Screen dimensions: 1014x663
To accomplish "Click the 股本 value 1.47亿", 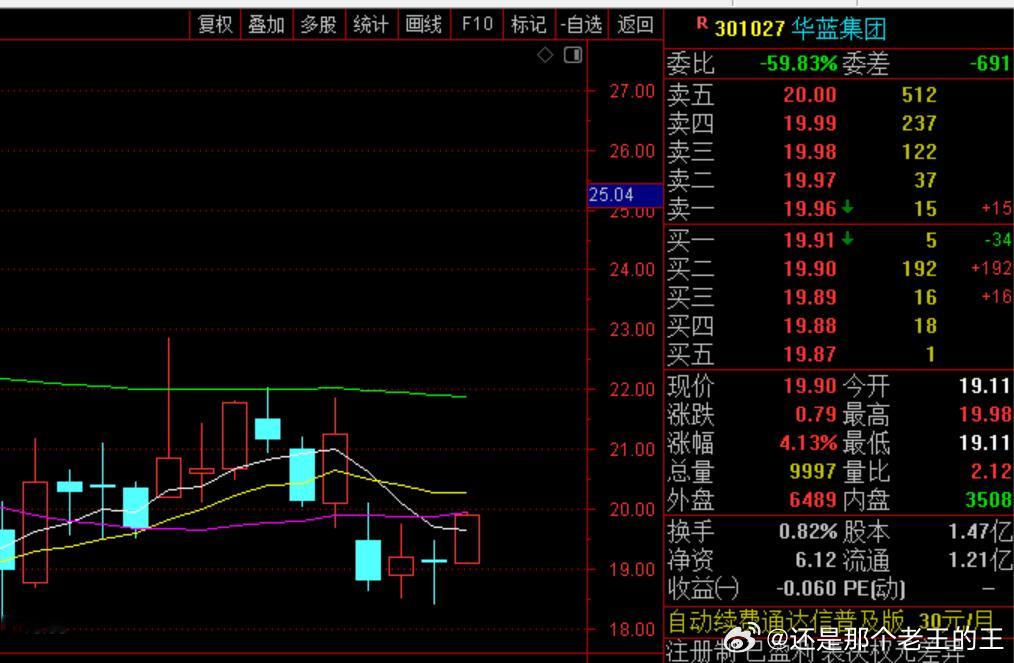I will (x=980, y=532).
